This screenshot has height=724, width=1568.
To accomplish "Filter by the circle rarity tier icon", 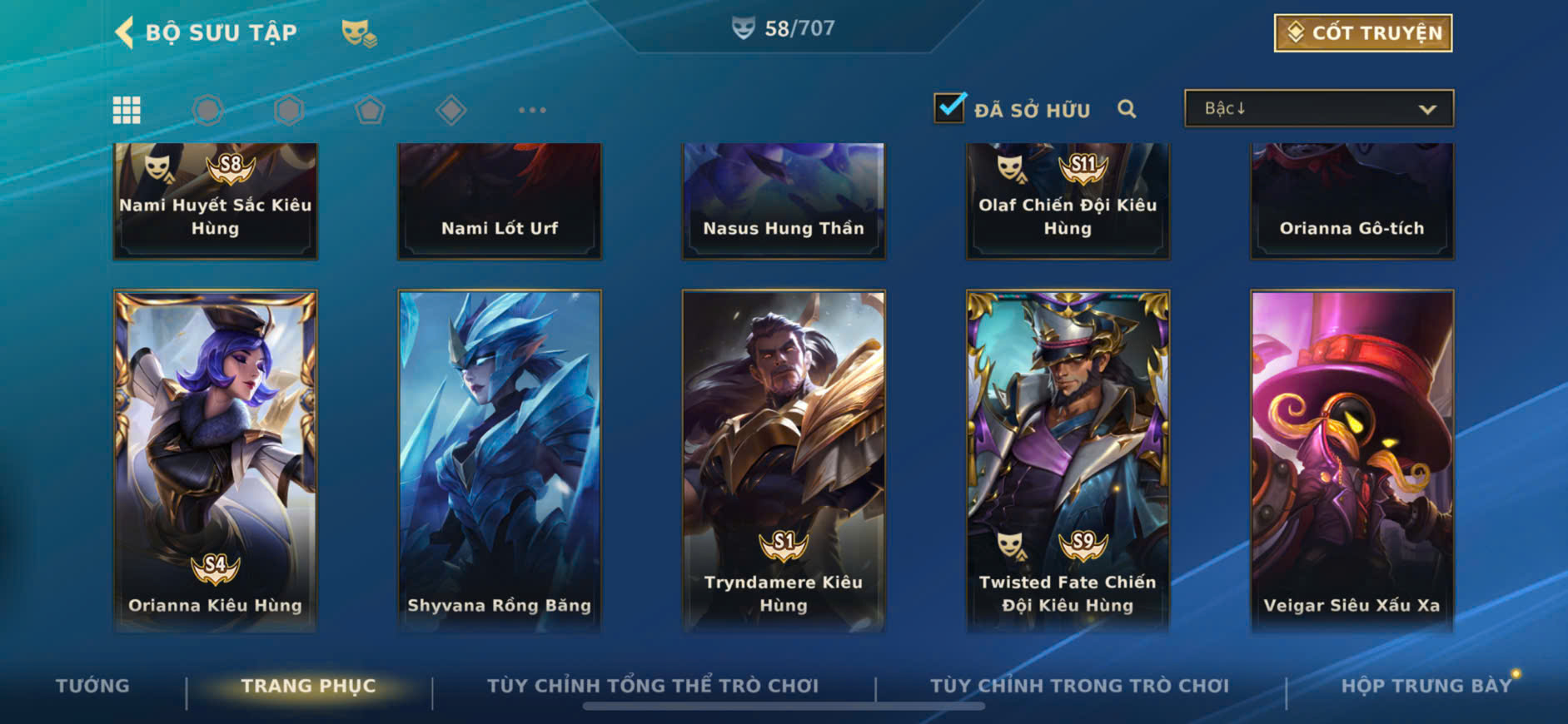I will pos(208,110).
